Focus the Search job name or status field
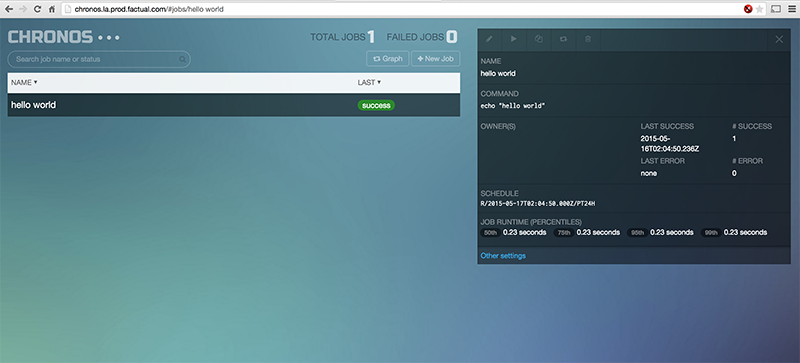This screenshot has width=800, height=363. tap(99, 59)
